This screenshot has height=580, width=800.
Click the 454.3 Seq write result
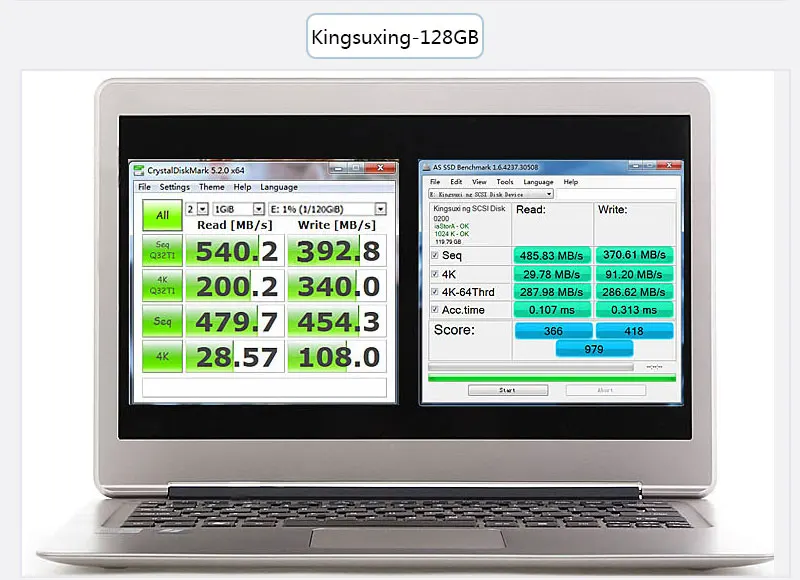(337, 321)
